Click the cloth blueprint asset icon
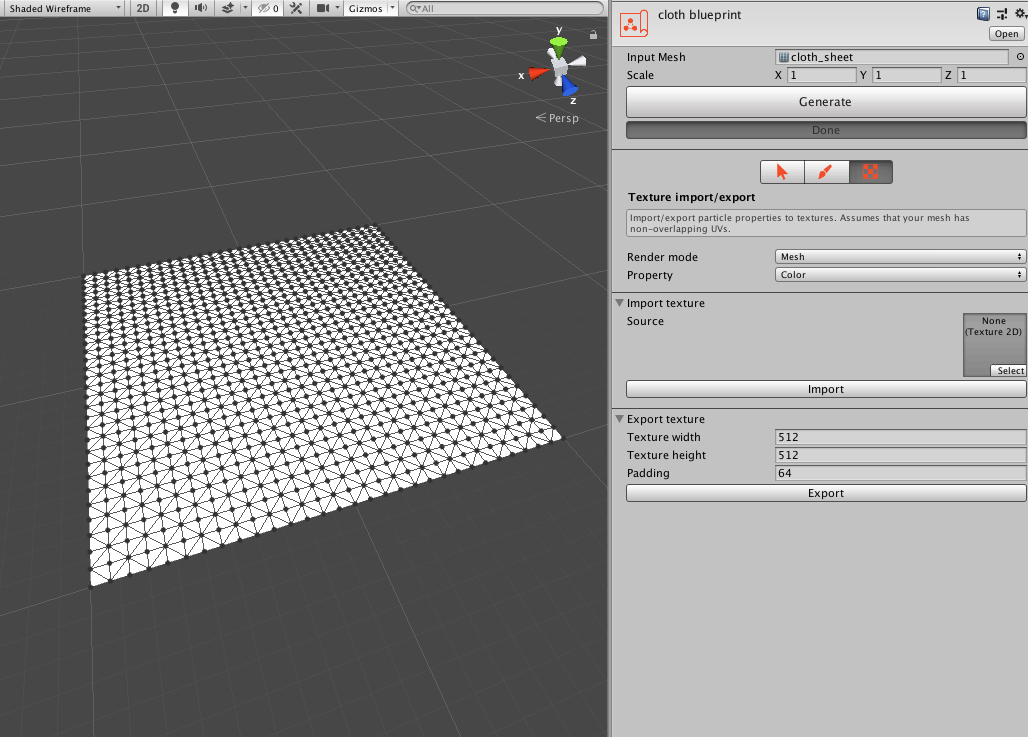 pos(633,24)
